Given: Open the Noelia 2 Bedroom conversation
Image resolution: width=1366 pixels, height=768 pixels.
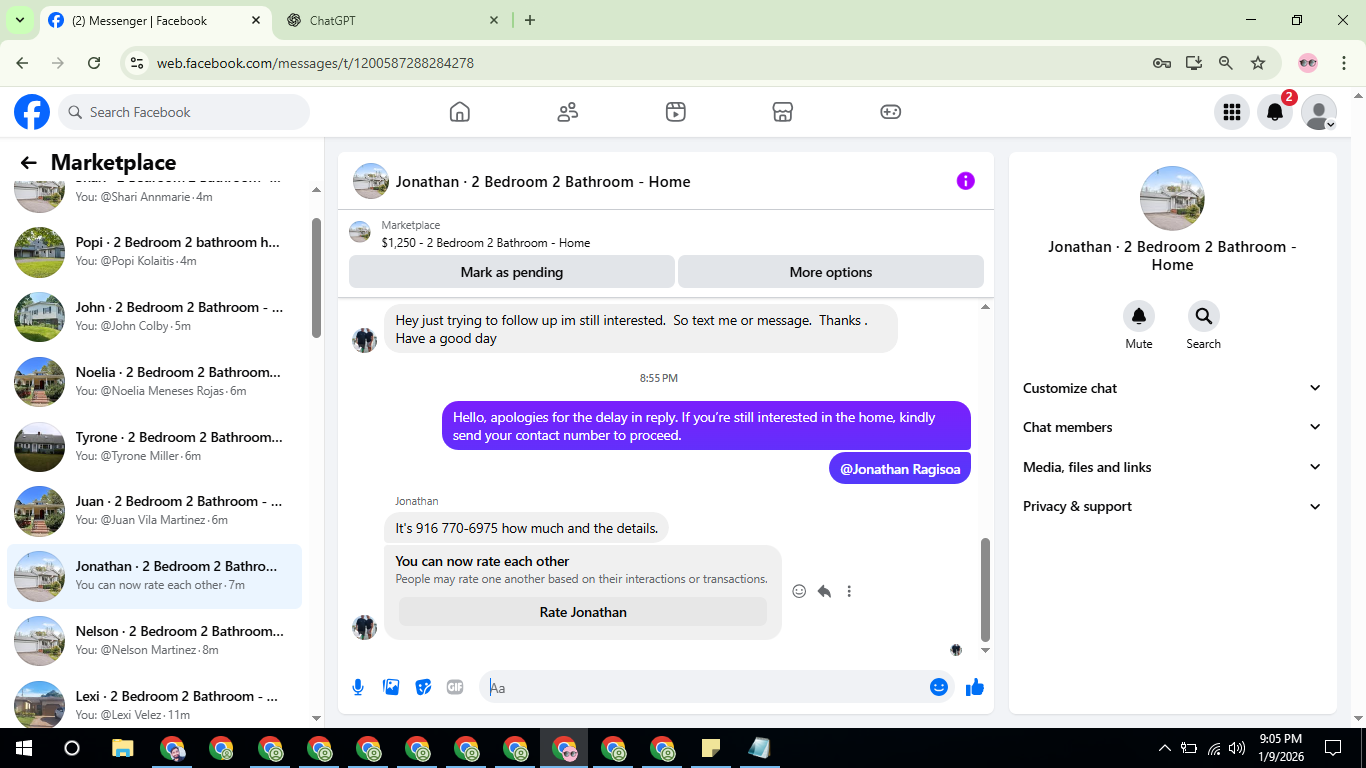Looking at the screenshot, I should [155, 382].
